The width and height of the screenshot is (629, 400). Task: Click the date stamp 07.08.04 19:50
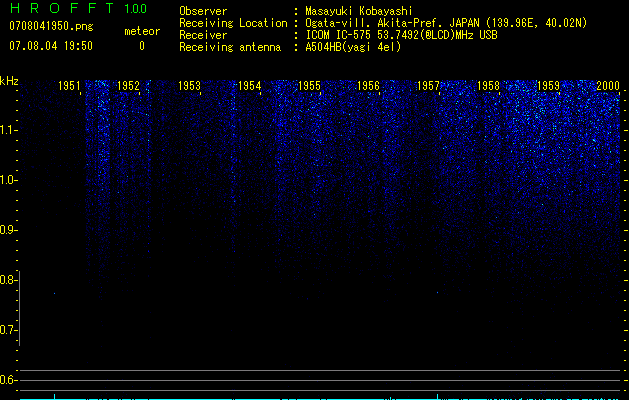coord(51,46)
